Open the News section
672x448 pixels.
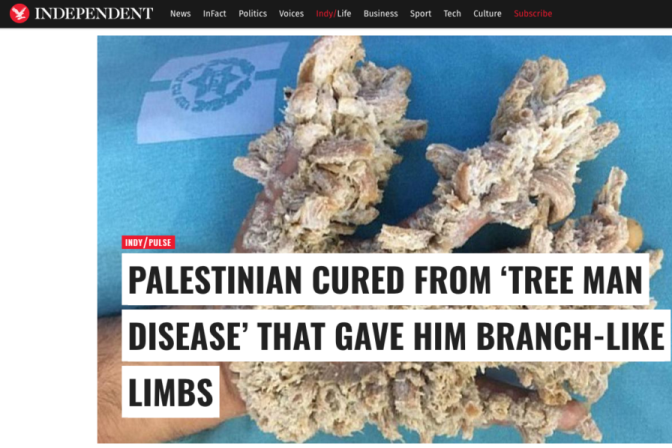(x=180, y=14)
